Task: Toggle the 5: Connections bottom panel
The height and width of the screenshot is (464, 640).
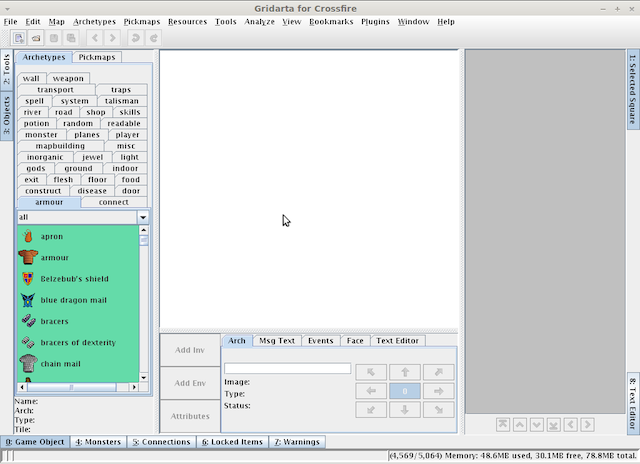Action: tap(162, 442)
